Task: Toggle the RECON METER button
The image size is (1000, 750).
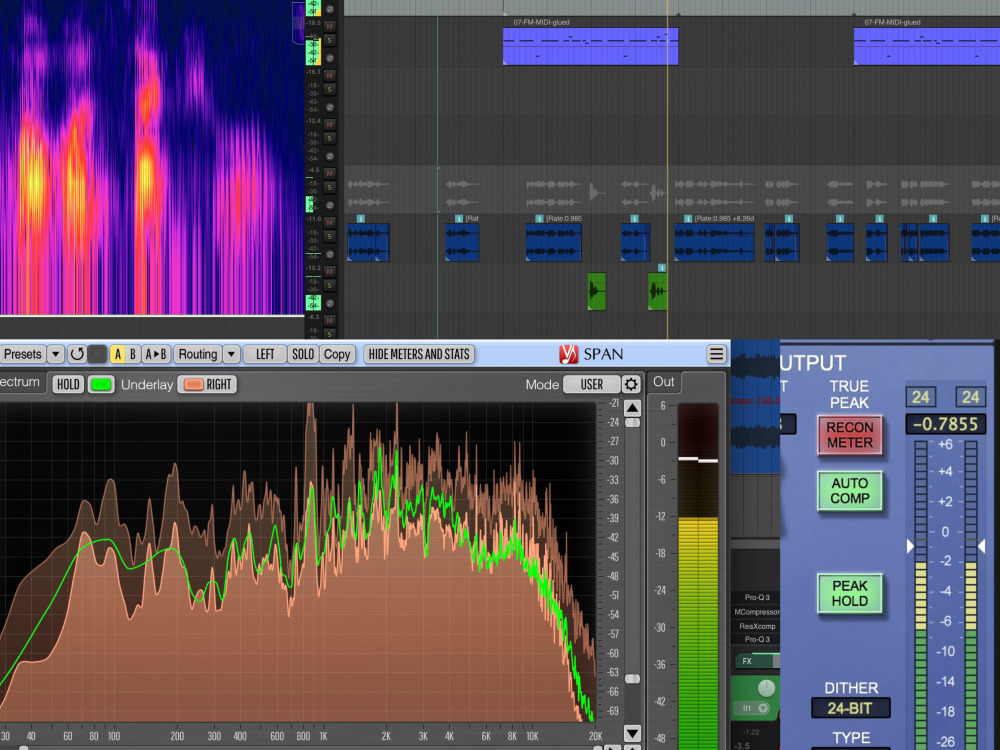Action: 849,435
